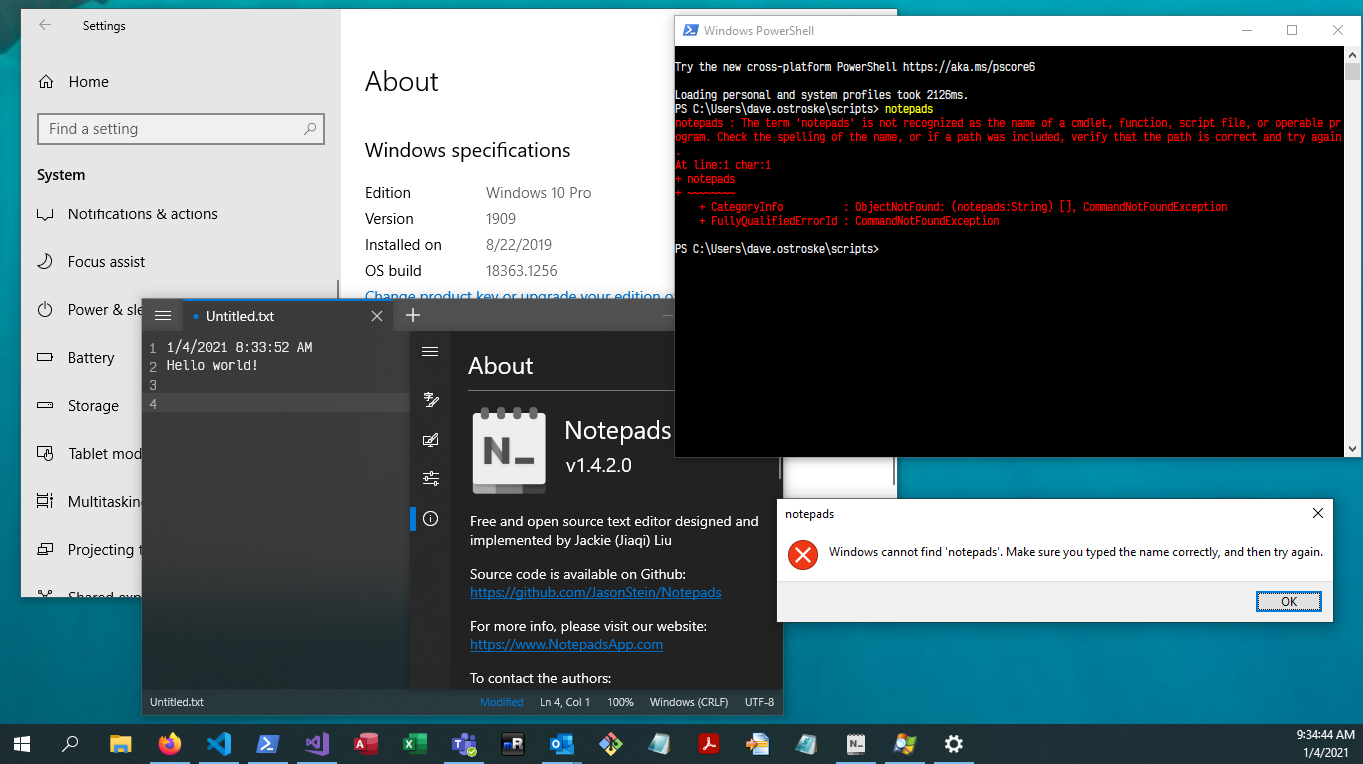Click the search magnifier in Find a setting

(309, 129)
